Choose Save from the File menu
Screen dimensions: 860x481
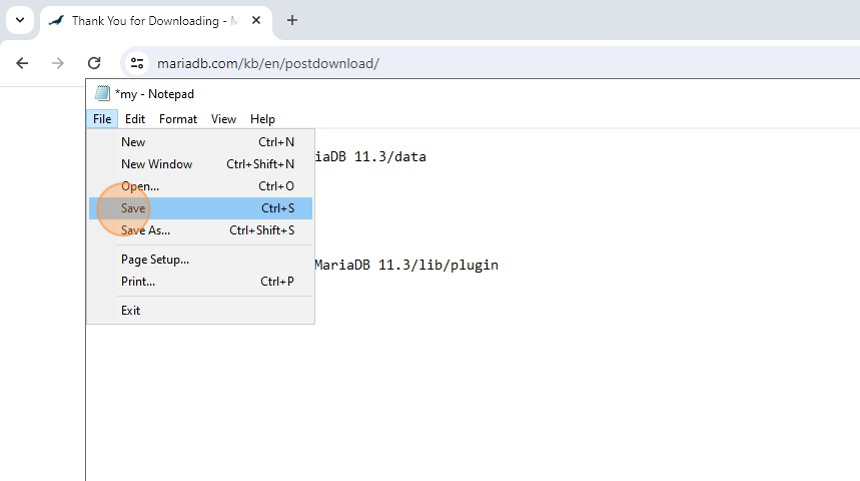click(201, 208)
